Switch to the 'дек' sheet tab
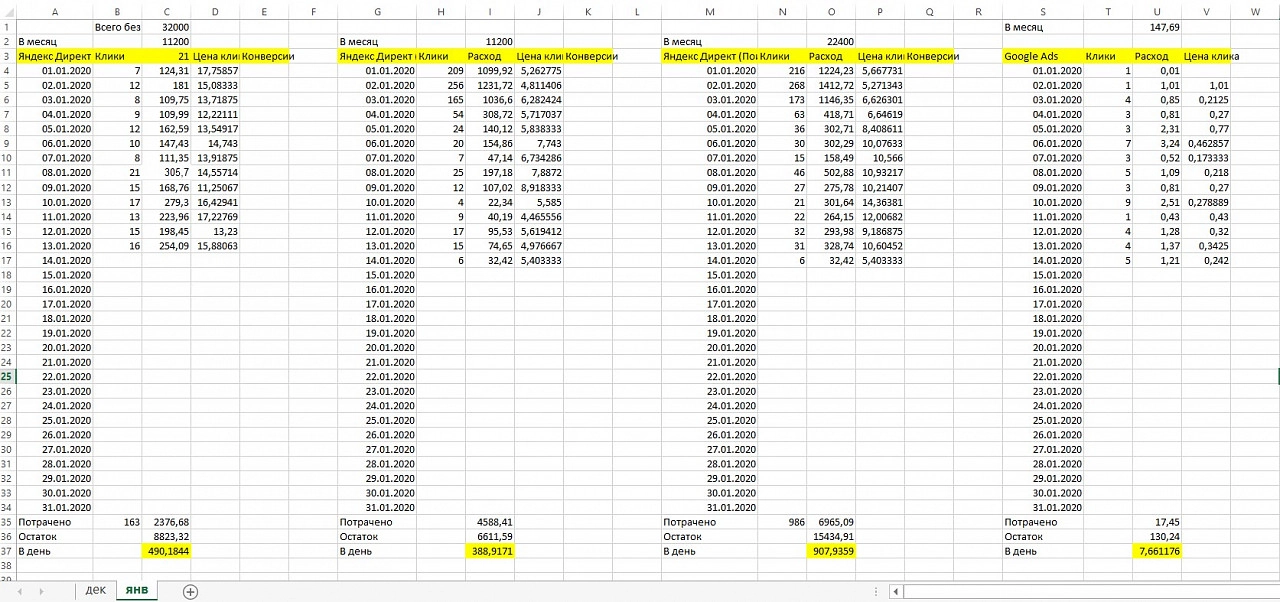 [95, 590]
